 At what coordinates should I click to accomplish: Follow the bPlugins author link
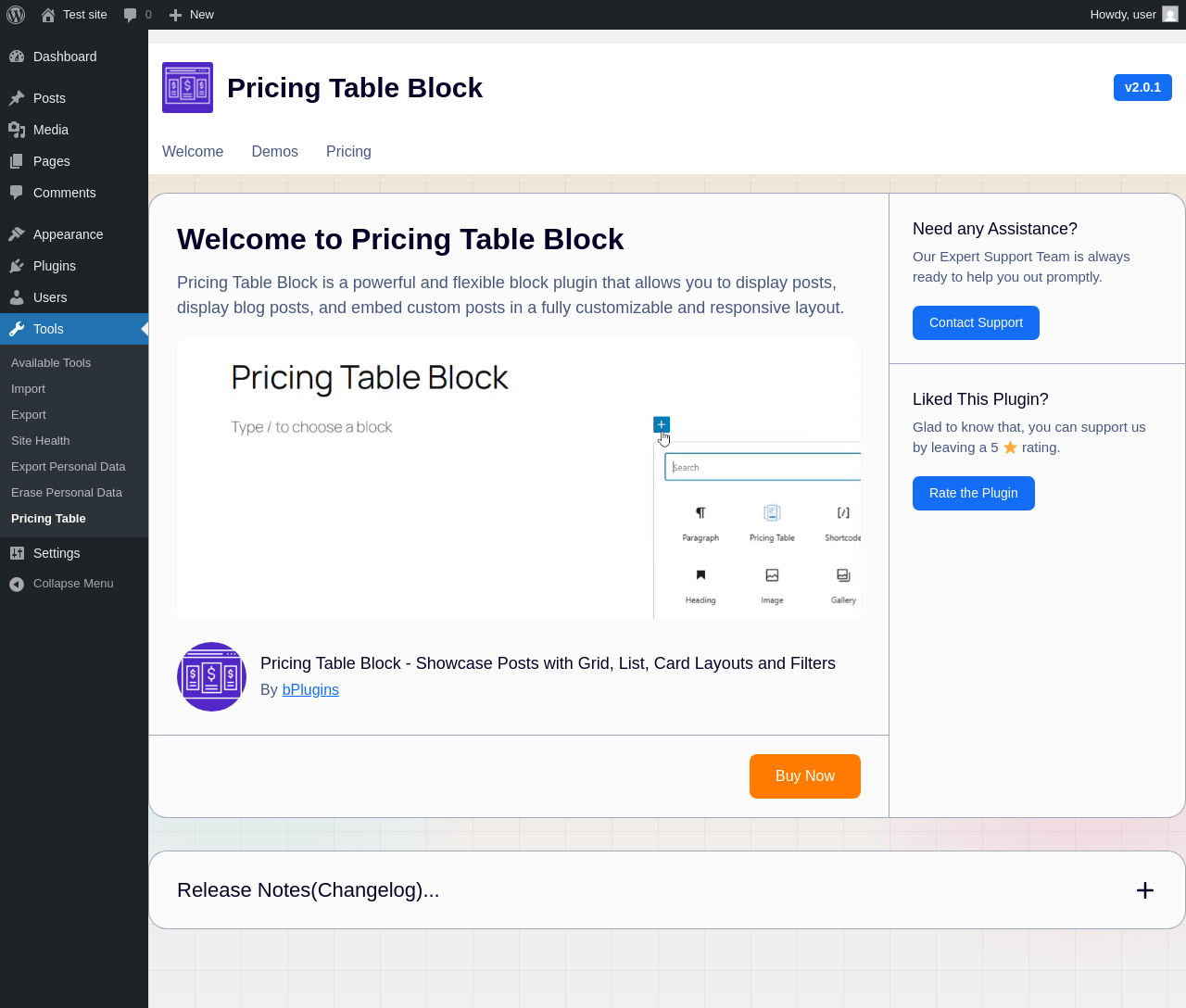click(310, 690)
